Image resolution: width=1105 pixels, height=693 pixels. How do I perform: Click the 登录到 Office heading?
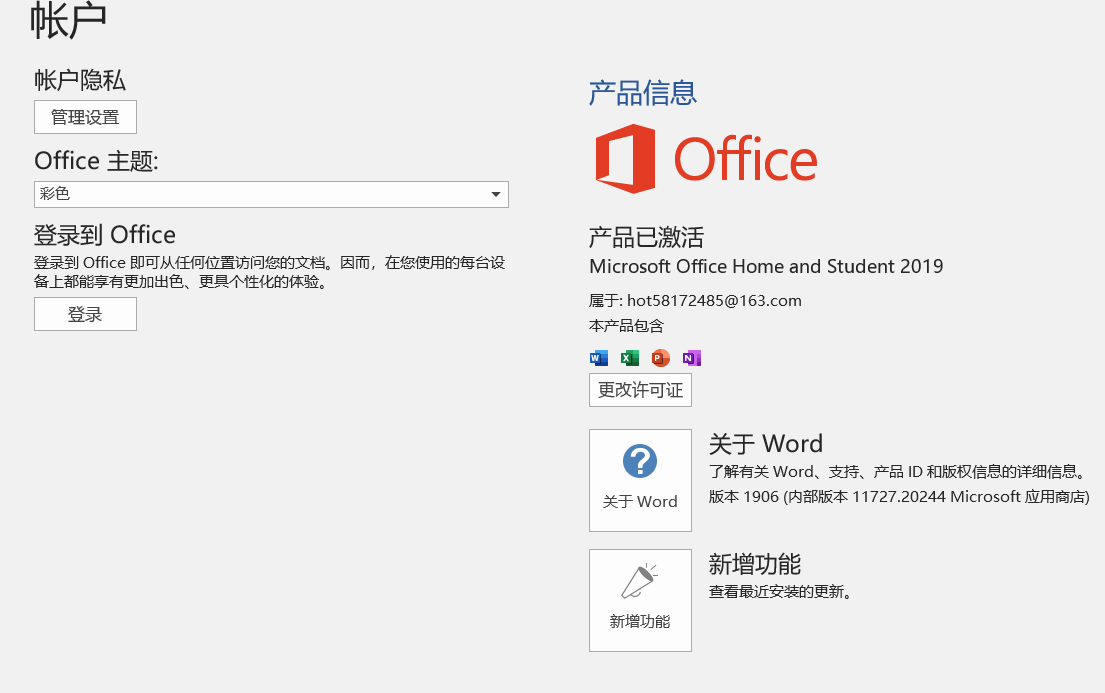click(x=105, y=234)
